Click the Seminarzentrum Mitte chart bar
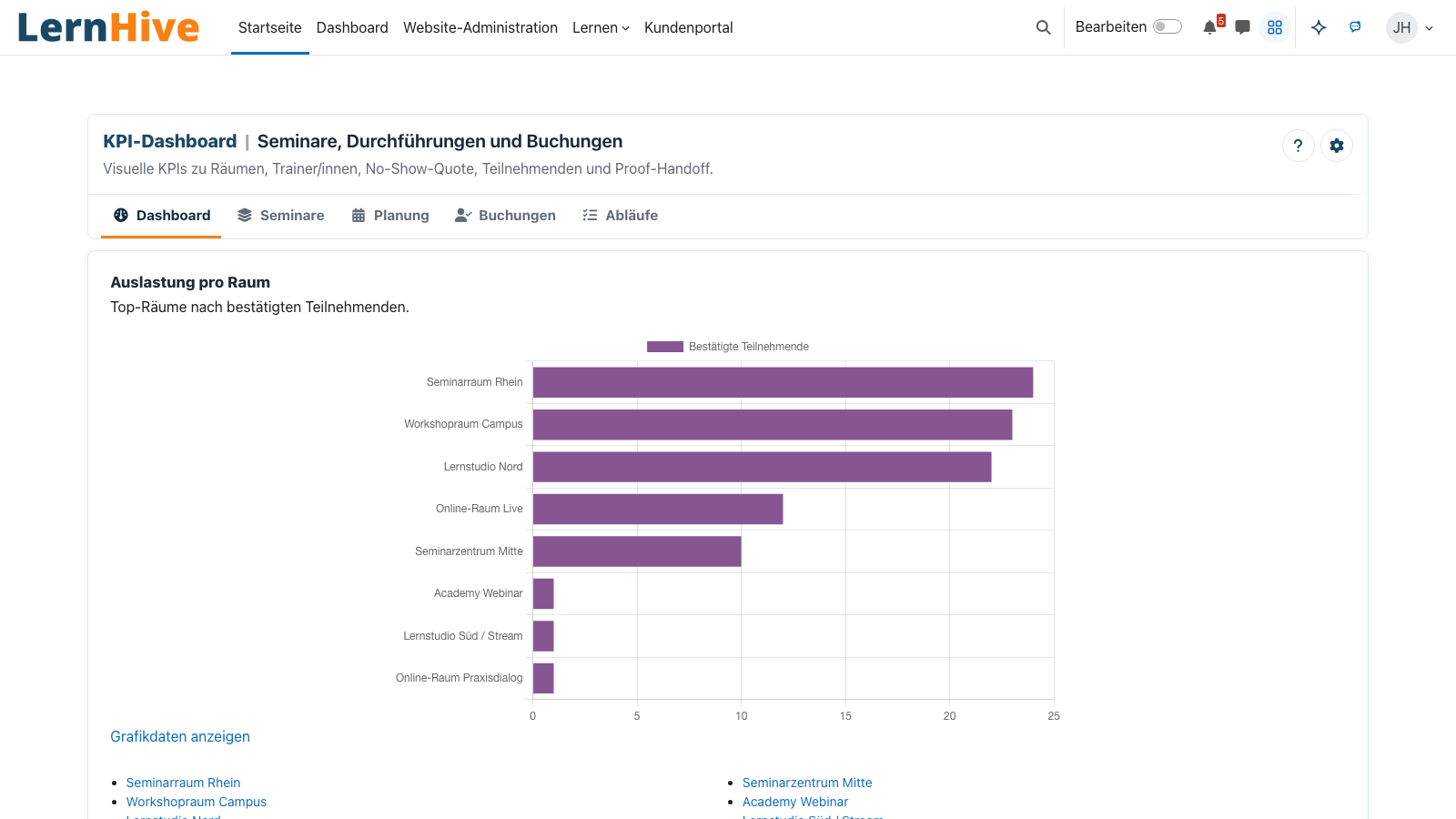This screenshot has height=819, width=1456. coord(637,551)
